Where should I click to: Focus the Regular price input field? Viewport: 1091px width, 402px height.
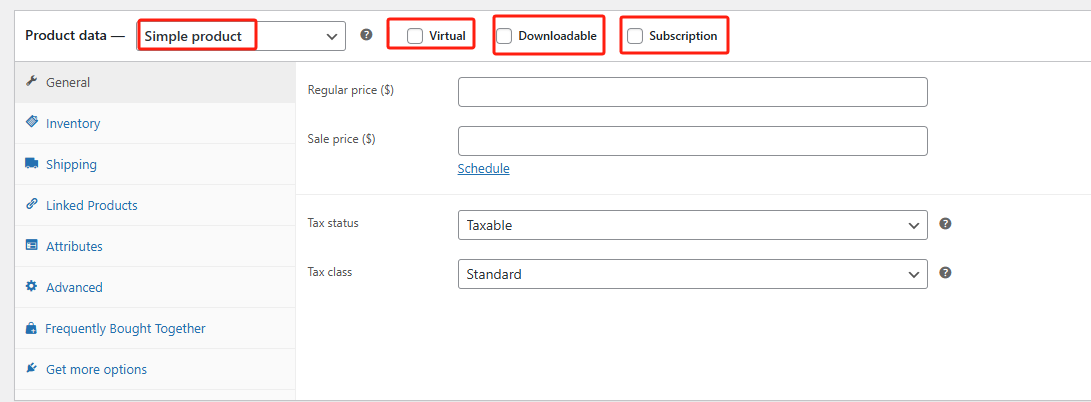click(692, 92)
